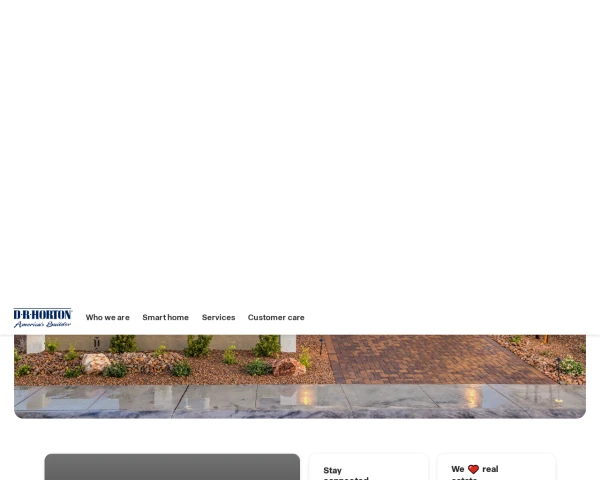The image size is (600, 480).
Task: Click the America's Builder tagline under logo
Action: (x=42, y=324)
